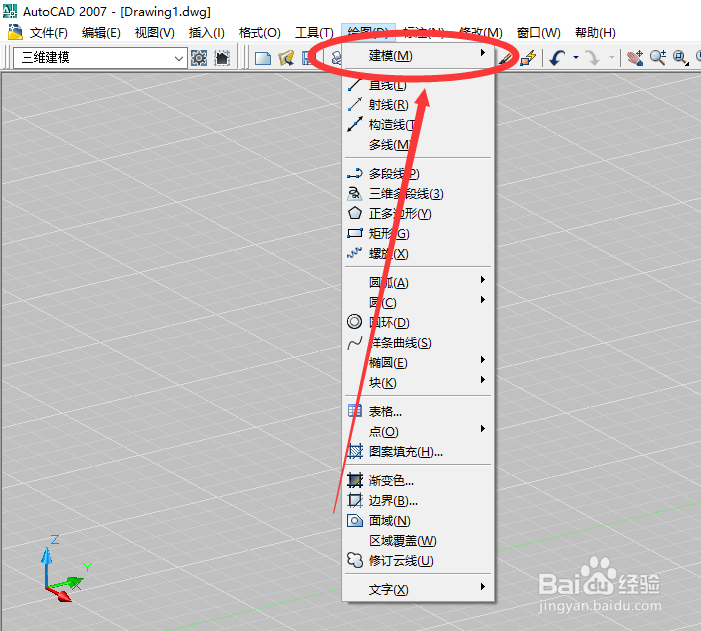Open the 视图(V) menu
701x631 pixels.
tap(154, 33)
